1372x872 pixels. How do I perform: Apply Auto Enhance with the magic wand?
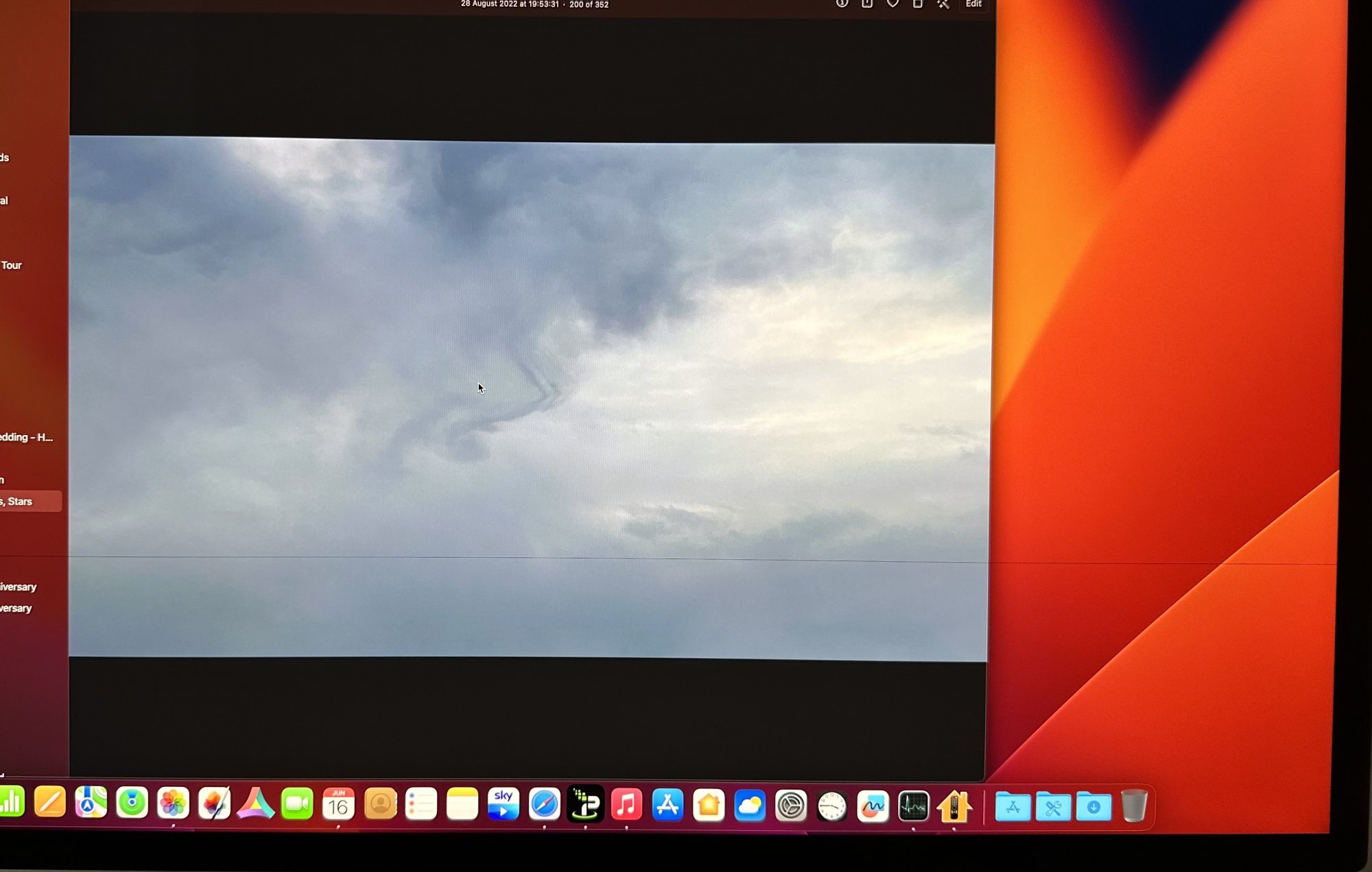pyautogui.click(x=943, y=3)
